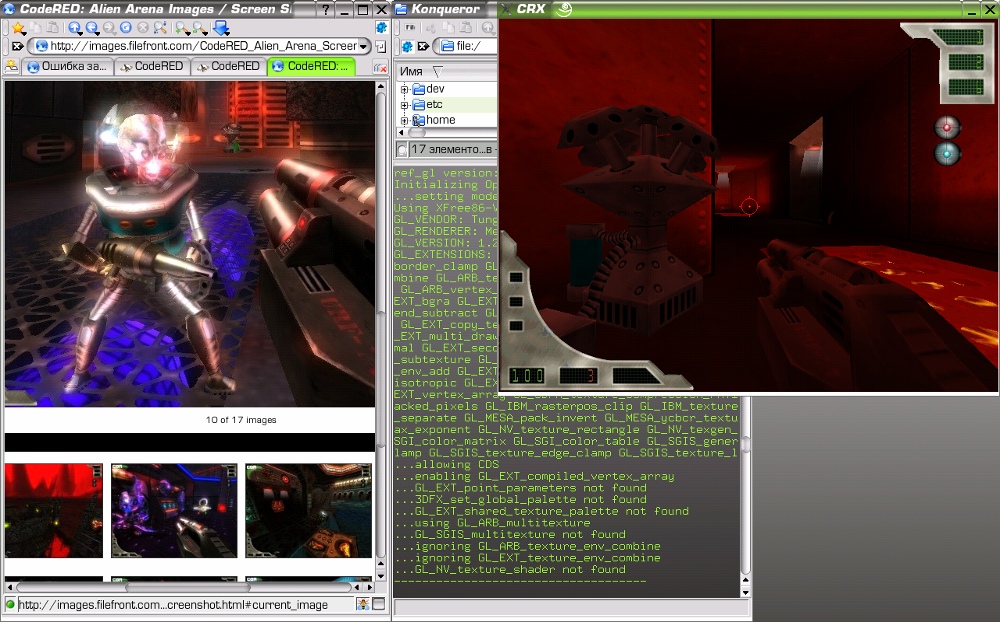The height and width of the screenshot is (622, 1000).
Task: Close current tab using red X icon
Action: point(380,67)
